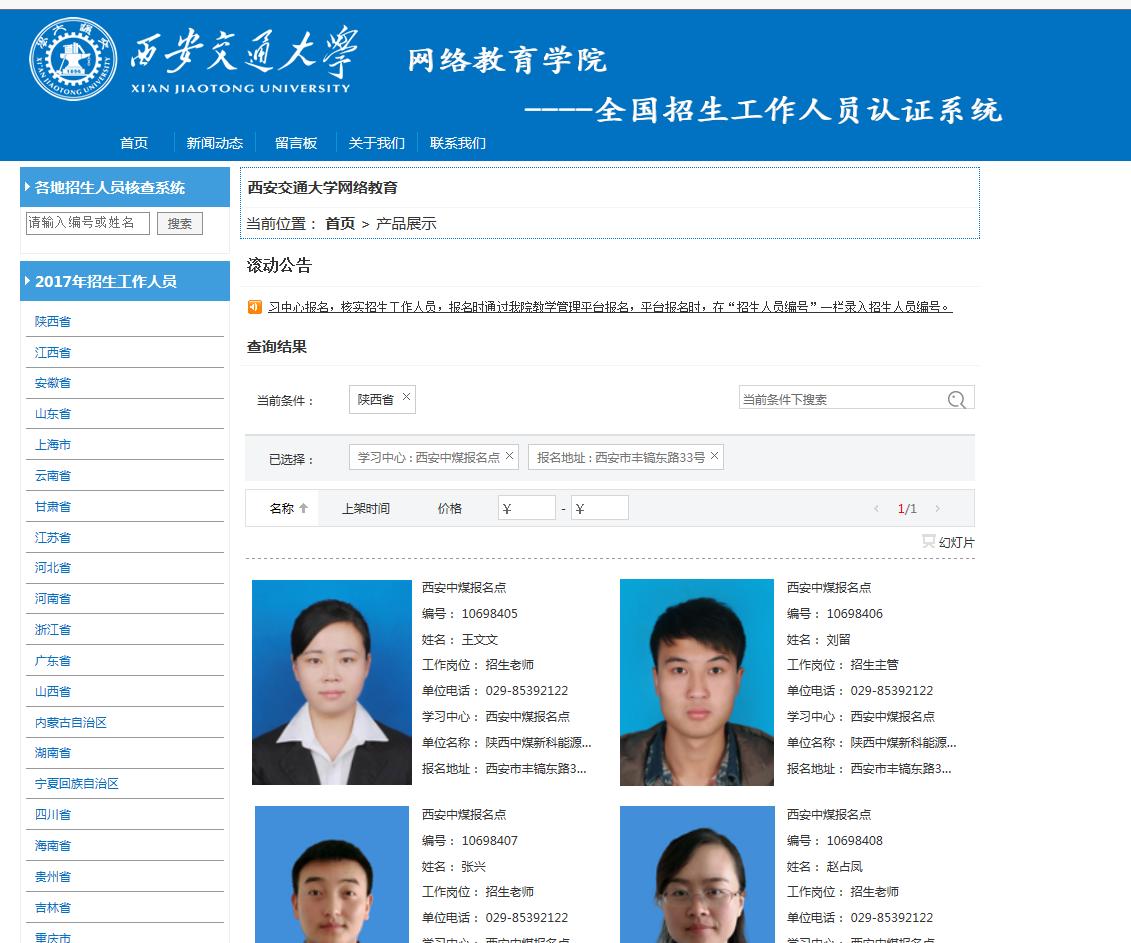Open the 新闻动态 navigation menu

tap(217, 143)
